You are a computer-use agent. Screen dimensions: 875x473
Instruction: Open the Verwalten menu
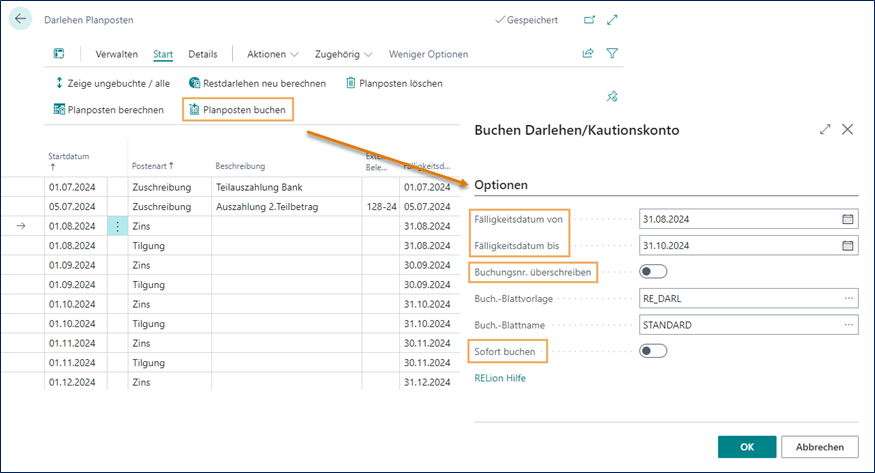117,54
